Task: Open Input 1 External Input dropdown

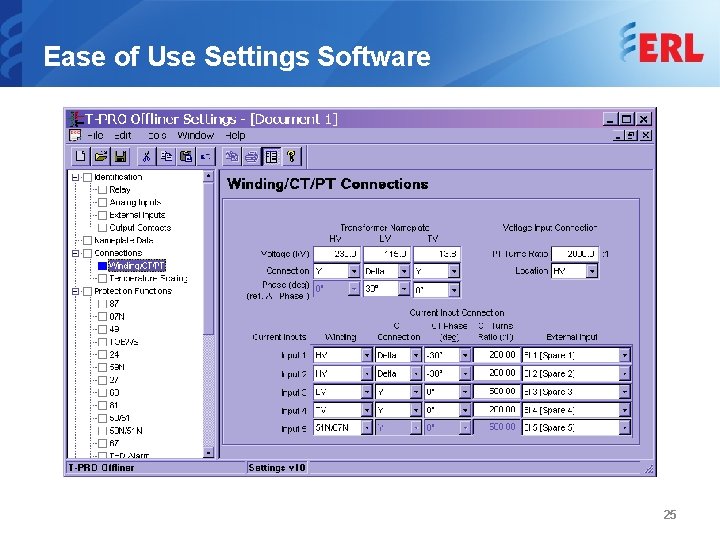Action: tap(624, 355)
